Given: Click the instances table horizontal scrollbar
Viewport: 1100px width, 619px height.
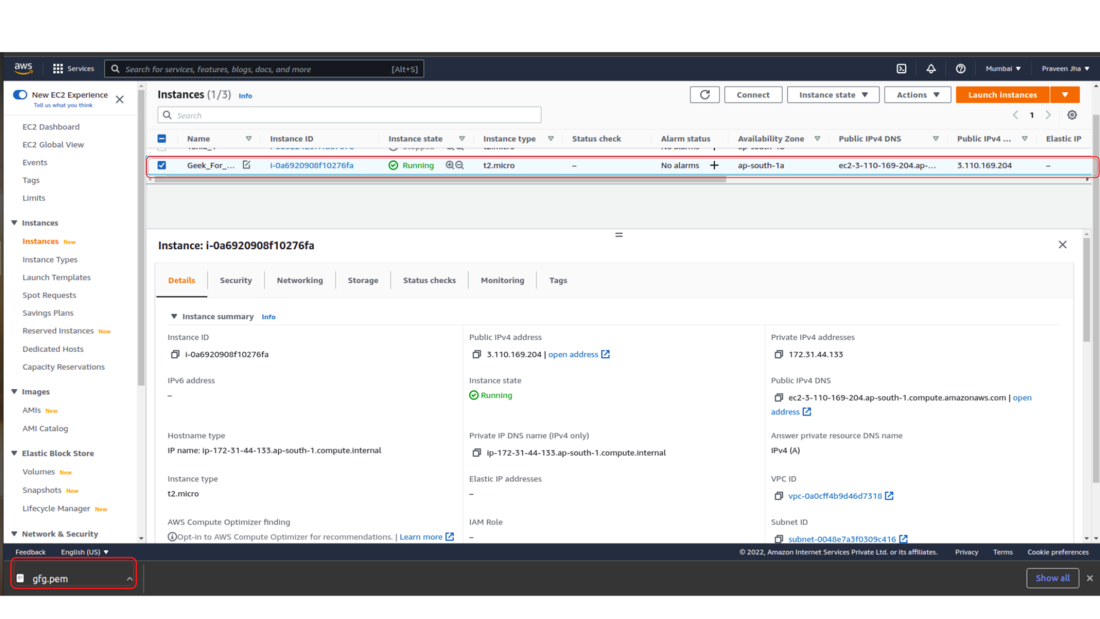Looking at the screenshot, I should [x=441, y=180].
